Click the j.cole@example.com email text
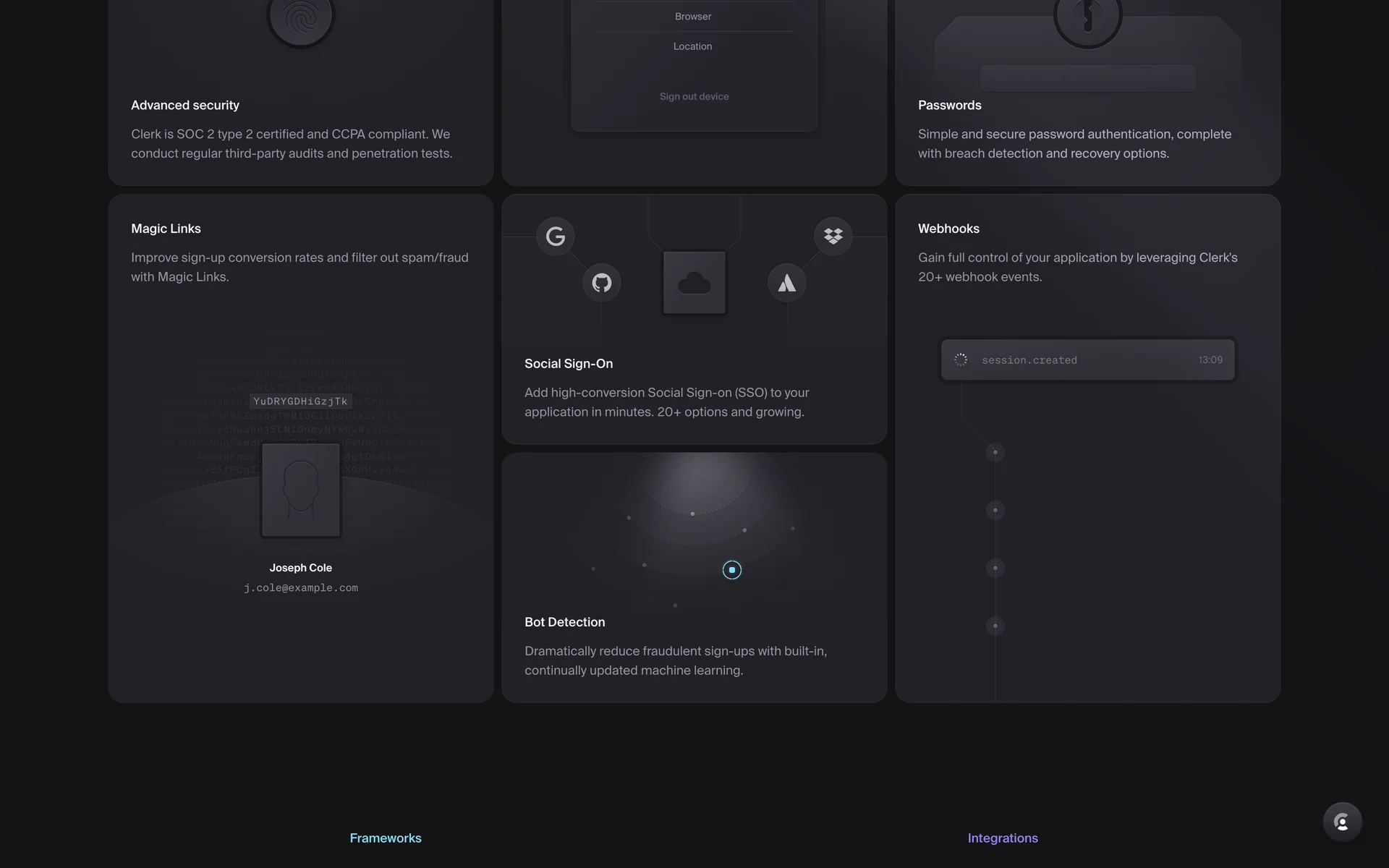Viewport: 1389px width, 868px height. (x=300, y=588)
